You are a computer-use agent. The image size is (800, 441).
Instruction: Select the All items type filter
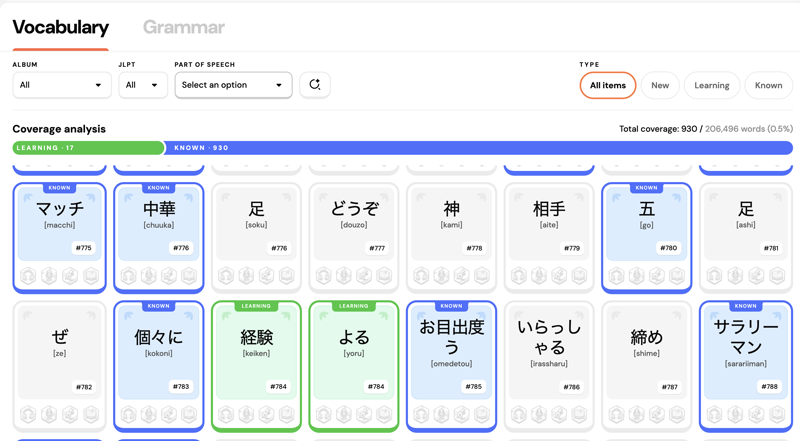pos(608,85)
